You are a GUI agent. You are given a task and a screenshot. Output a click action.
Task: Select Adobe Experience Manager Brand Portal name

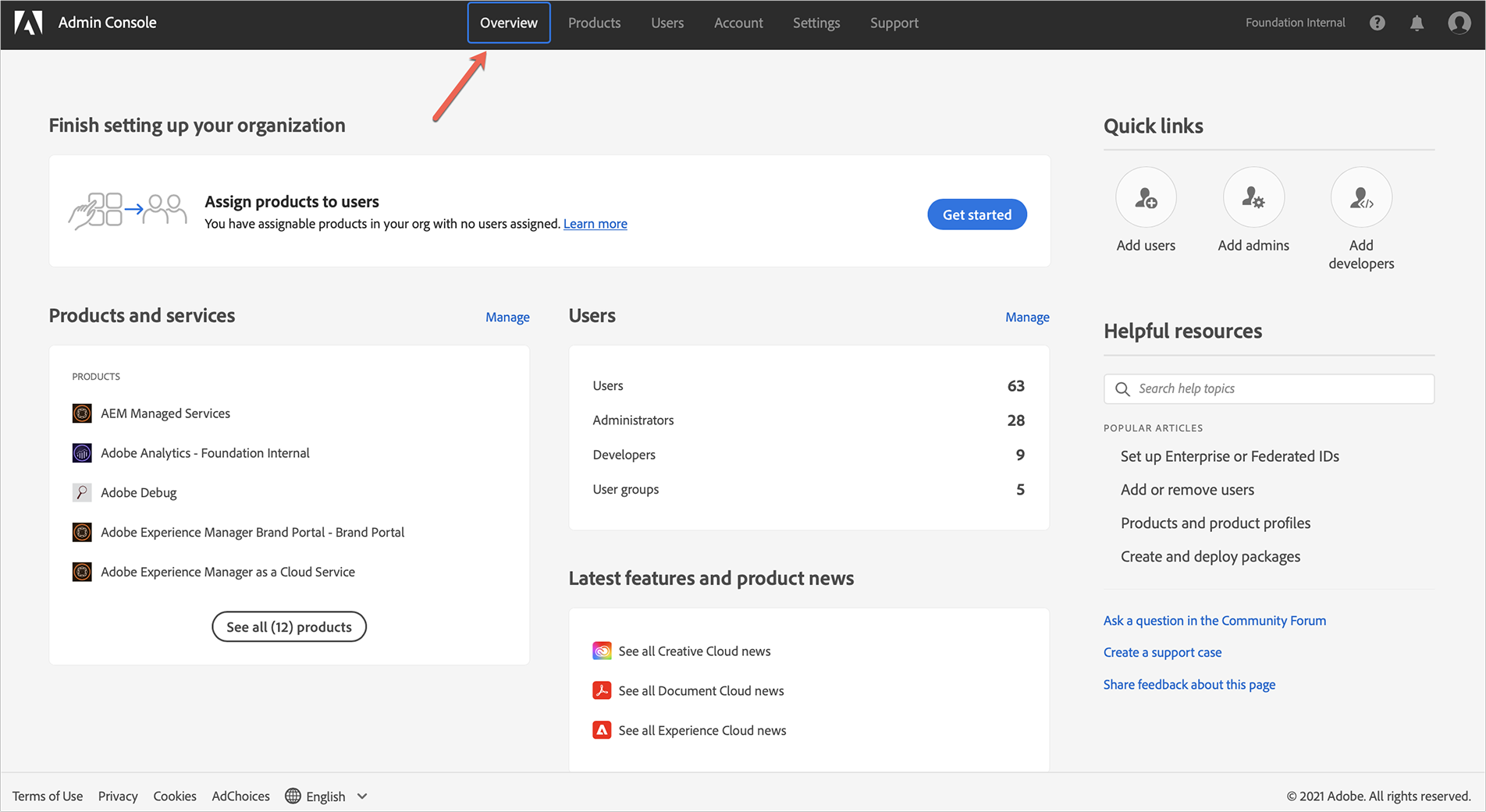[x=252, y=532]
